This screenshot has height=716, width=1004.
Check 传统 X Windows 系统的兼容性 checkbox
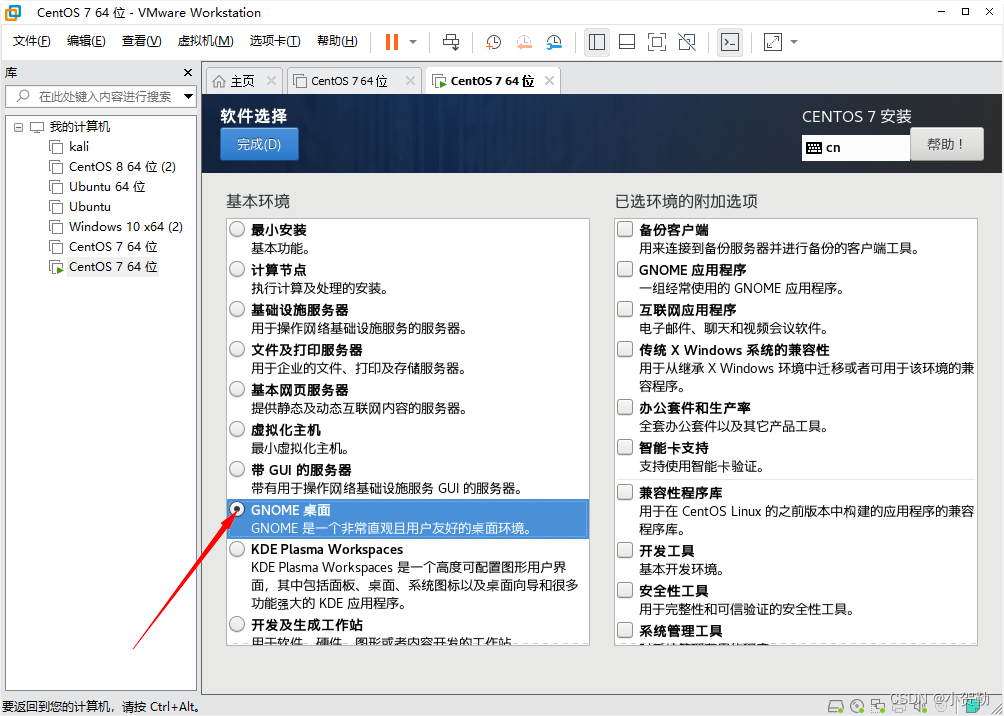625,349
